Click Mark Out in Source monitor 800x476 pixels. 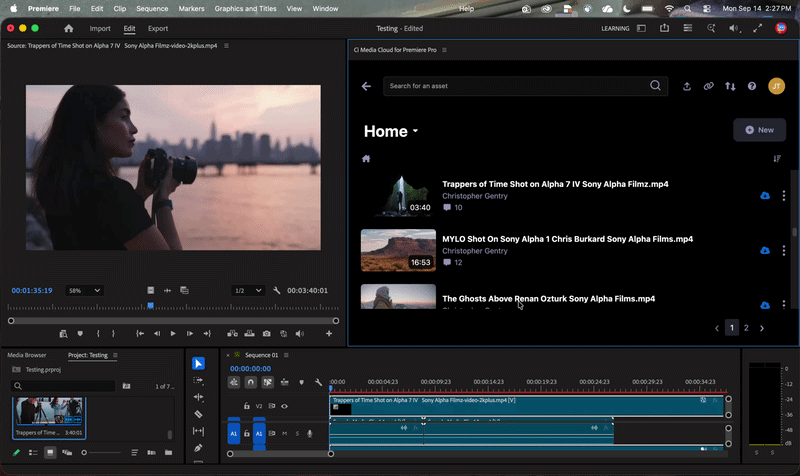[x=113, y=334]
